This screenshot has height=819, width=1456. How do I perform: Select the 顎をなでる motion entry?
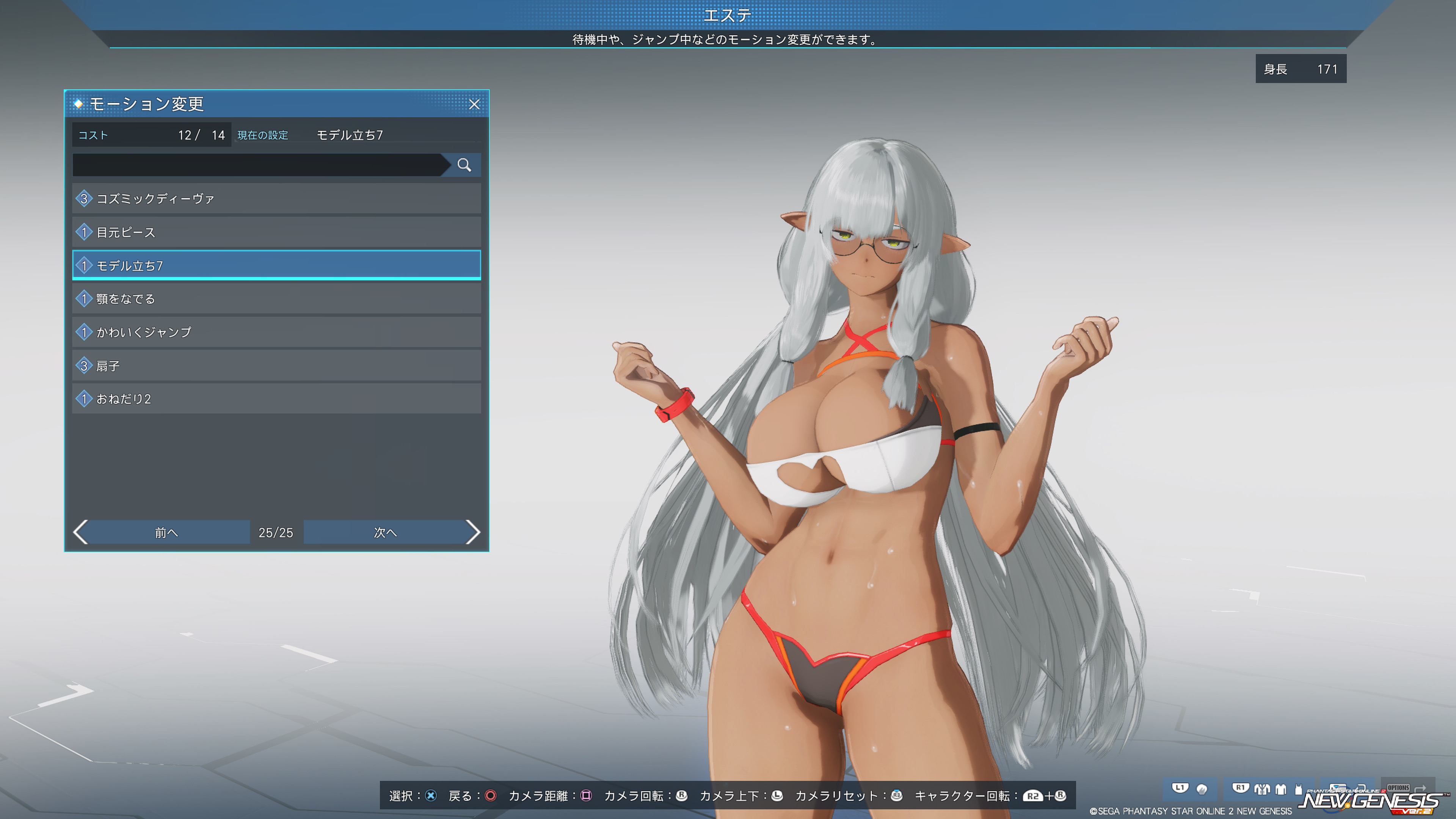tap(276, 298)
